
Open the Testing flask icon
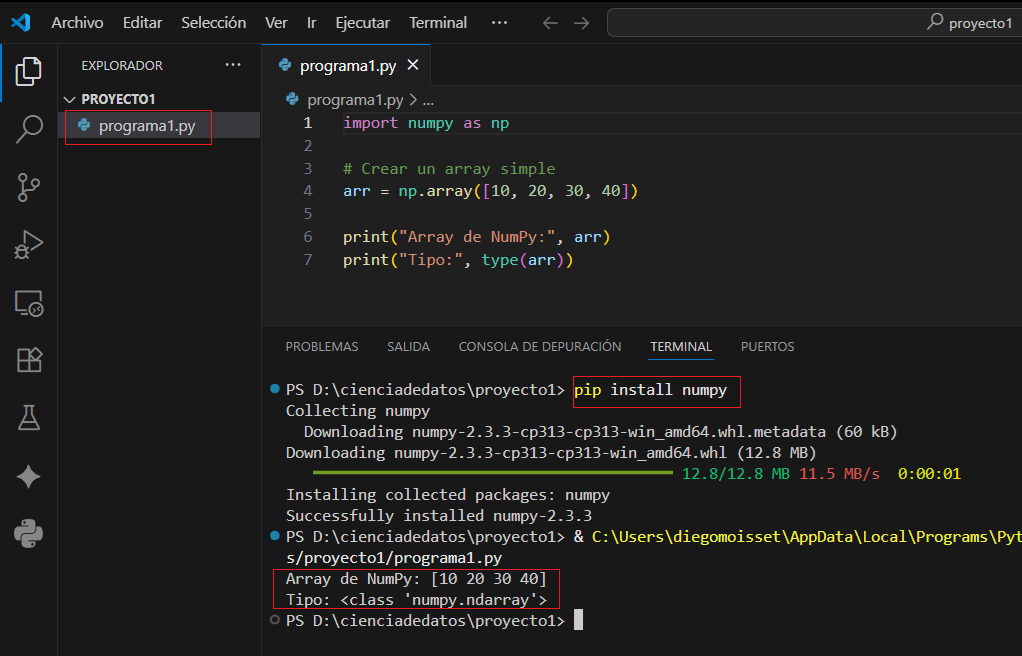tap(29, 418)
